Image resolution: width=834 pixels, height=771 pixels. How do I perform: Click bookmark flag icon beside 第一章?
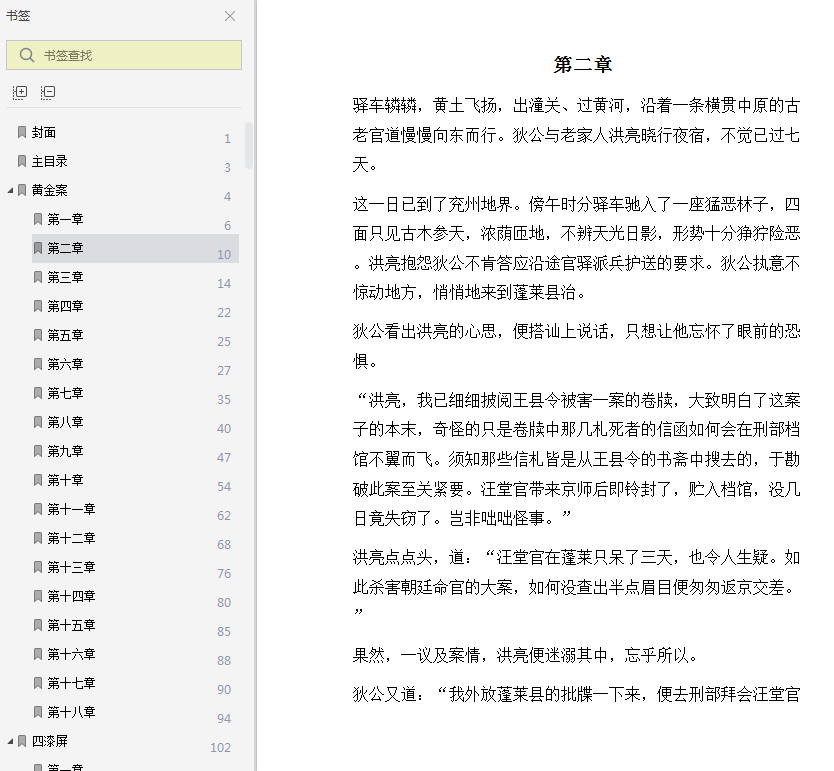[x=38, y=219]
